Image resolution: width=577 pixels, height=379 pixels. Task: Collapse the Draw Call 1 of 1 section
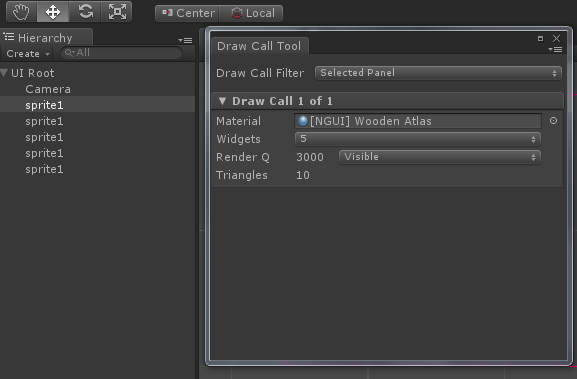(222, 101)
